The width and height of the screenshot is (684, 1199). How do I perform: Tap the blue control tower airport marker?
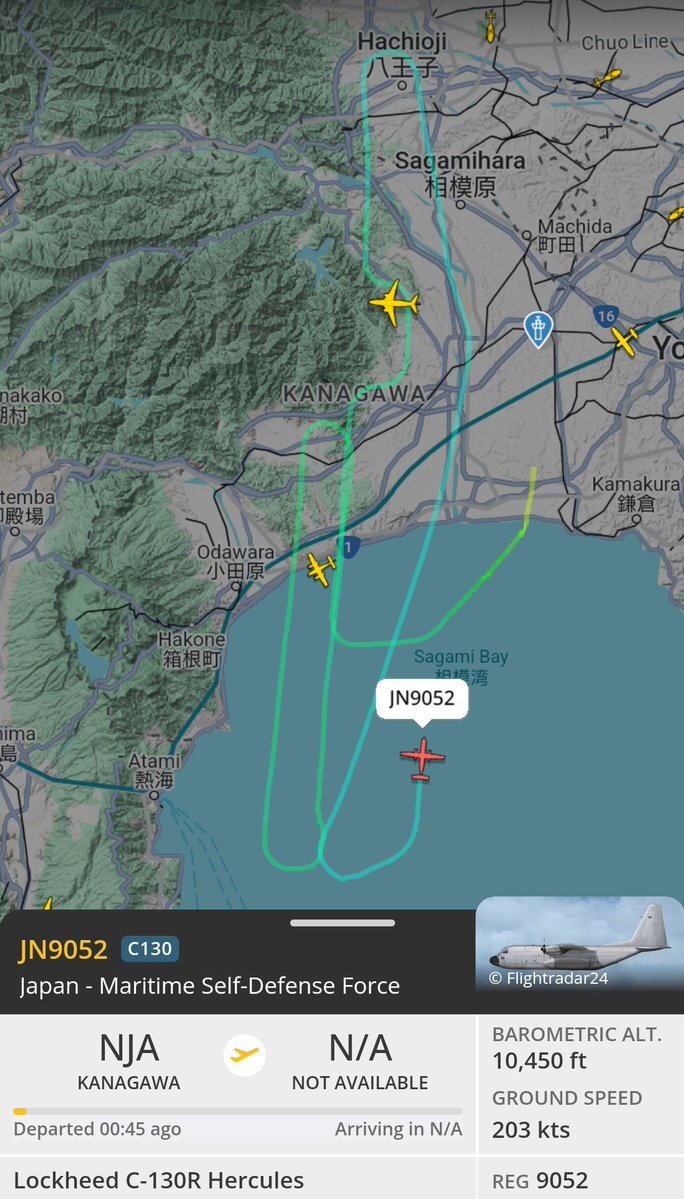click(x=538, y=330)
